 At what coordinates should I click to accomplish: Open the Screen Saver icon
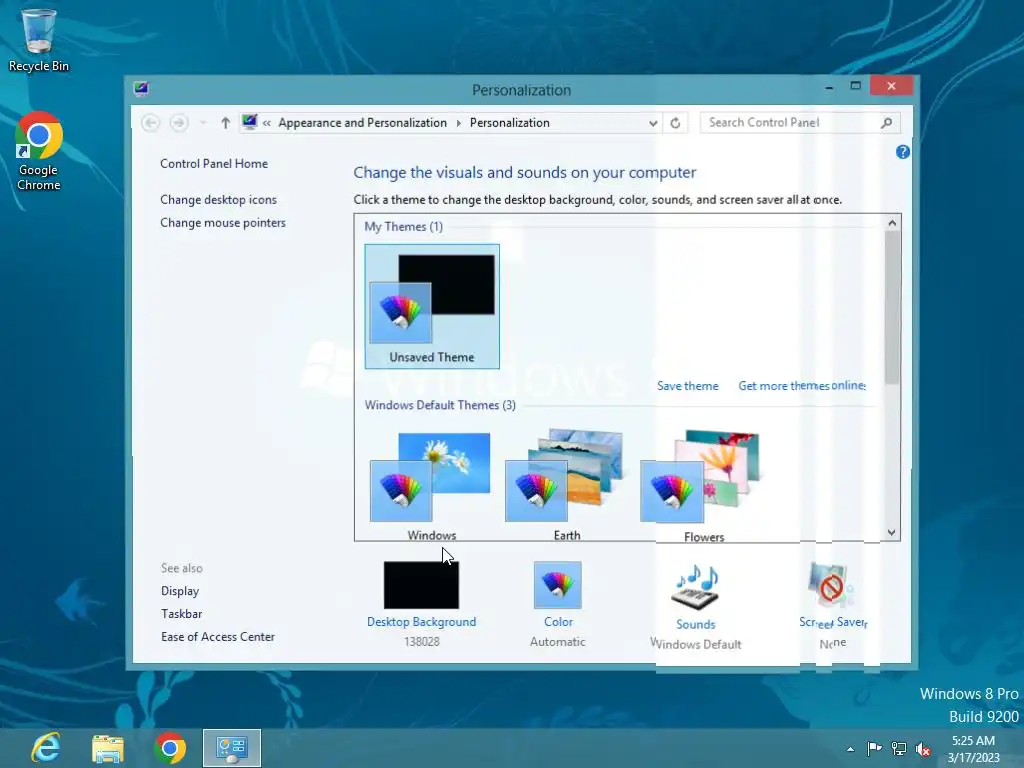click(831, 585)
